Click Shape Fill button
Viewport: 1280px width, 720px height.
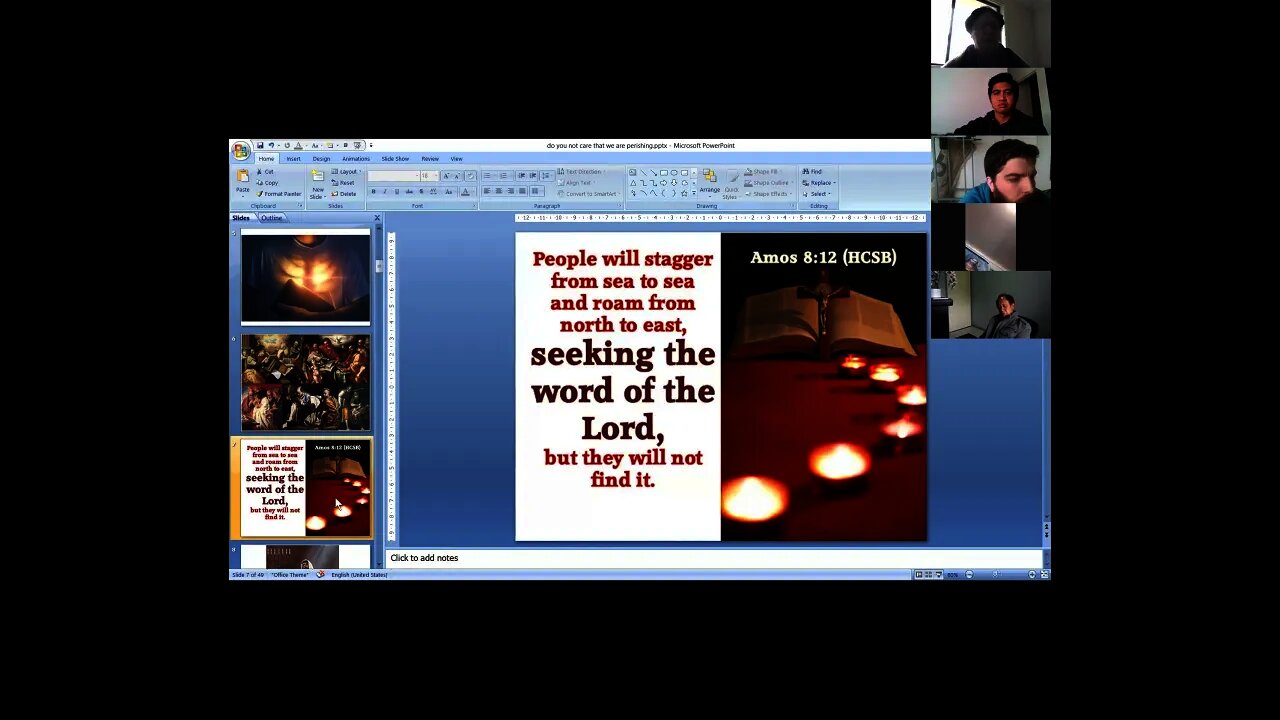pos(765,172)
